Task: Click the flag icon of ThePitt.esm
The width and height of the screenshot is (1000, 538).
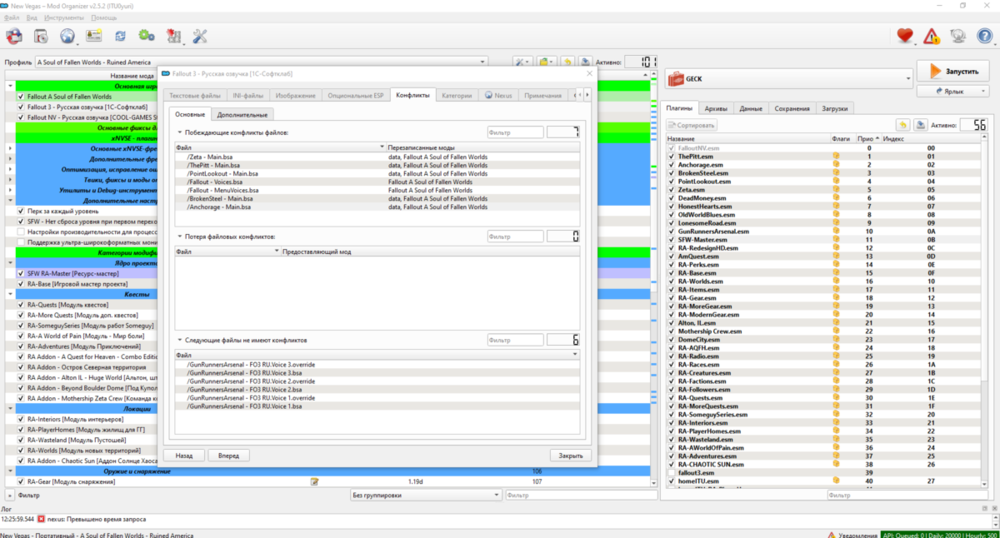Action: [835, 156]
